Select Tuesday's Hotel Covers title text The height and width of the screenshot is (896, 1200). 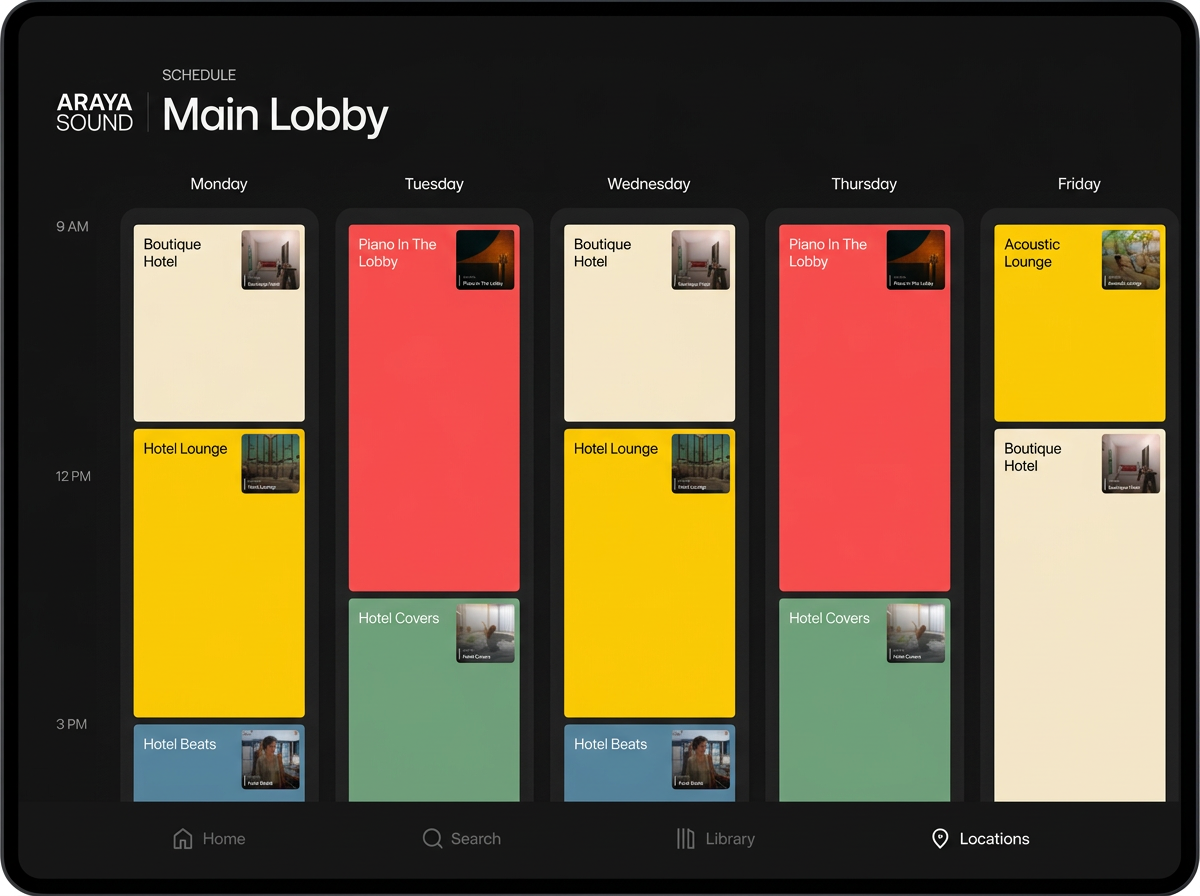point(399,618)
